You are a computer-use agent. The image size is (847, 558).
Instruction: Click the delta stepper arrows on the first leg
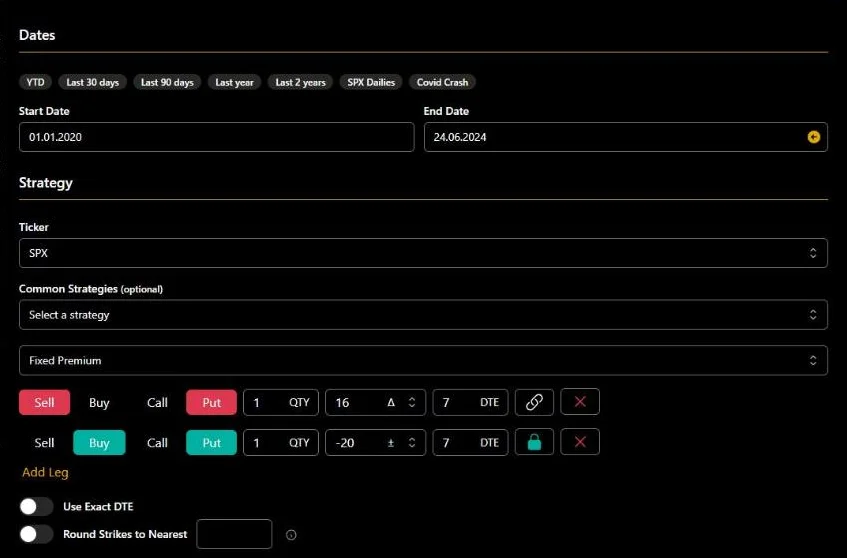click(412, 402)
